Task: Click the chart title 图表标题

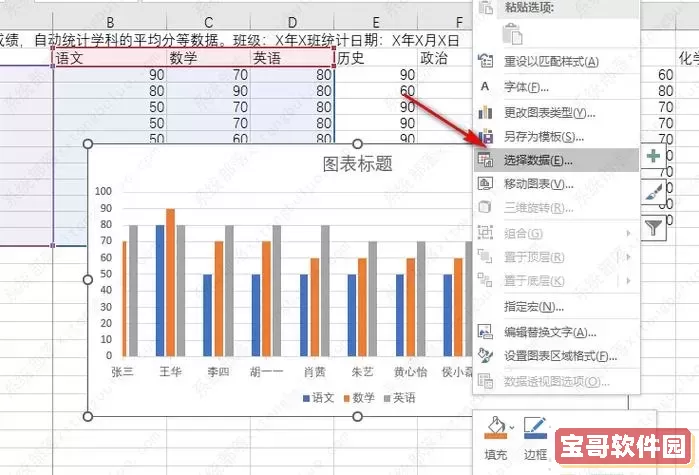Action: [358, 164]
